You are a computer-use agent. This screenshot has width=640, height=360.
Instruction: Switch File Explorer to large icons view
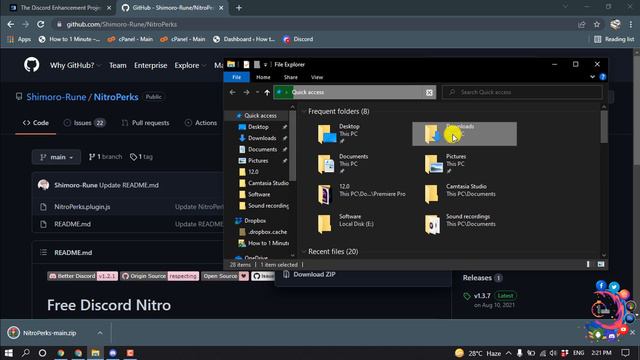pyautogui.click(x=601, y=264)
